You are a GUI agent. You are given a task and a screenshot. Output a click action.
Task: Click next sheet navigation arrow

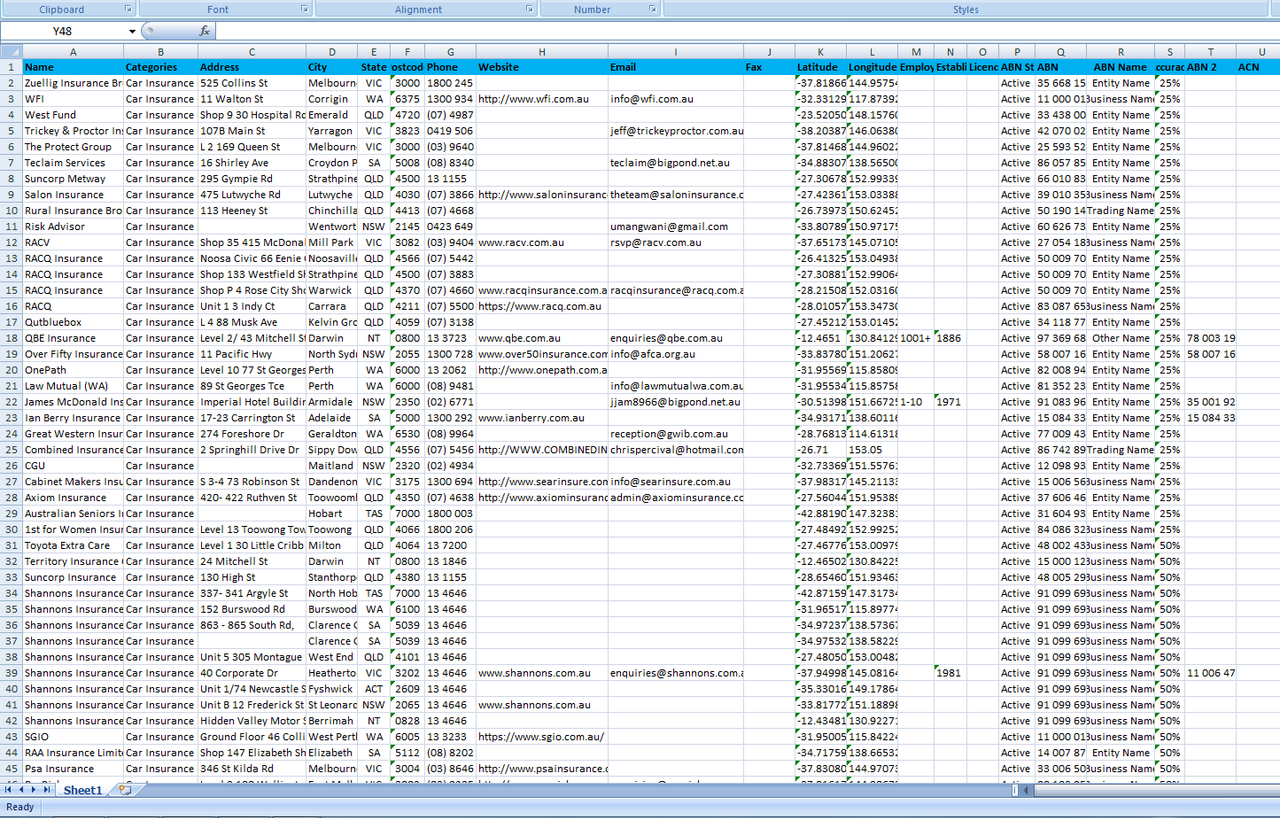pyautogui.click(x=35, y=790)
